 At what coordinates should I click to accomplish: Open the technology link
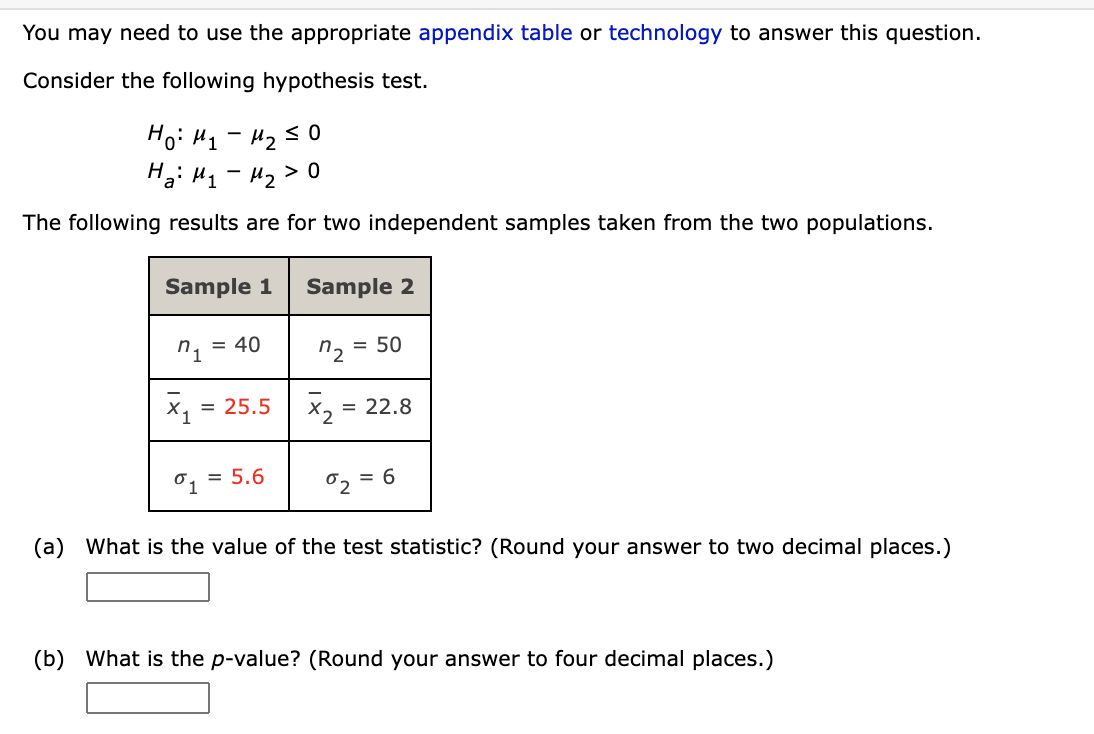(x=665, y=33)
